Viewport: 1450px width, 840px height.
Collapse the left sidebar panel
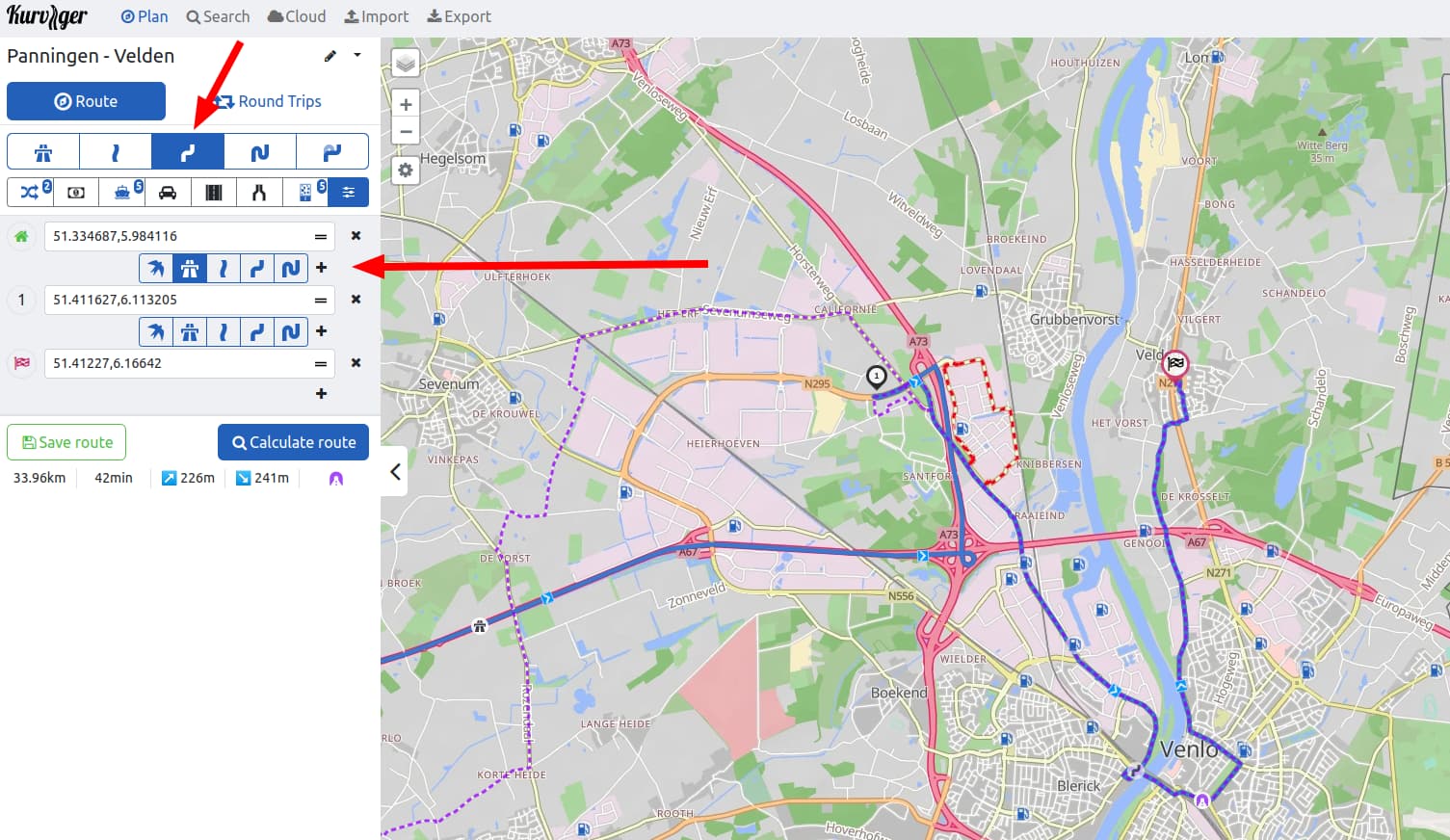395,471
